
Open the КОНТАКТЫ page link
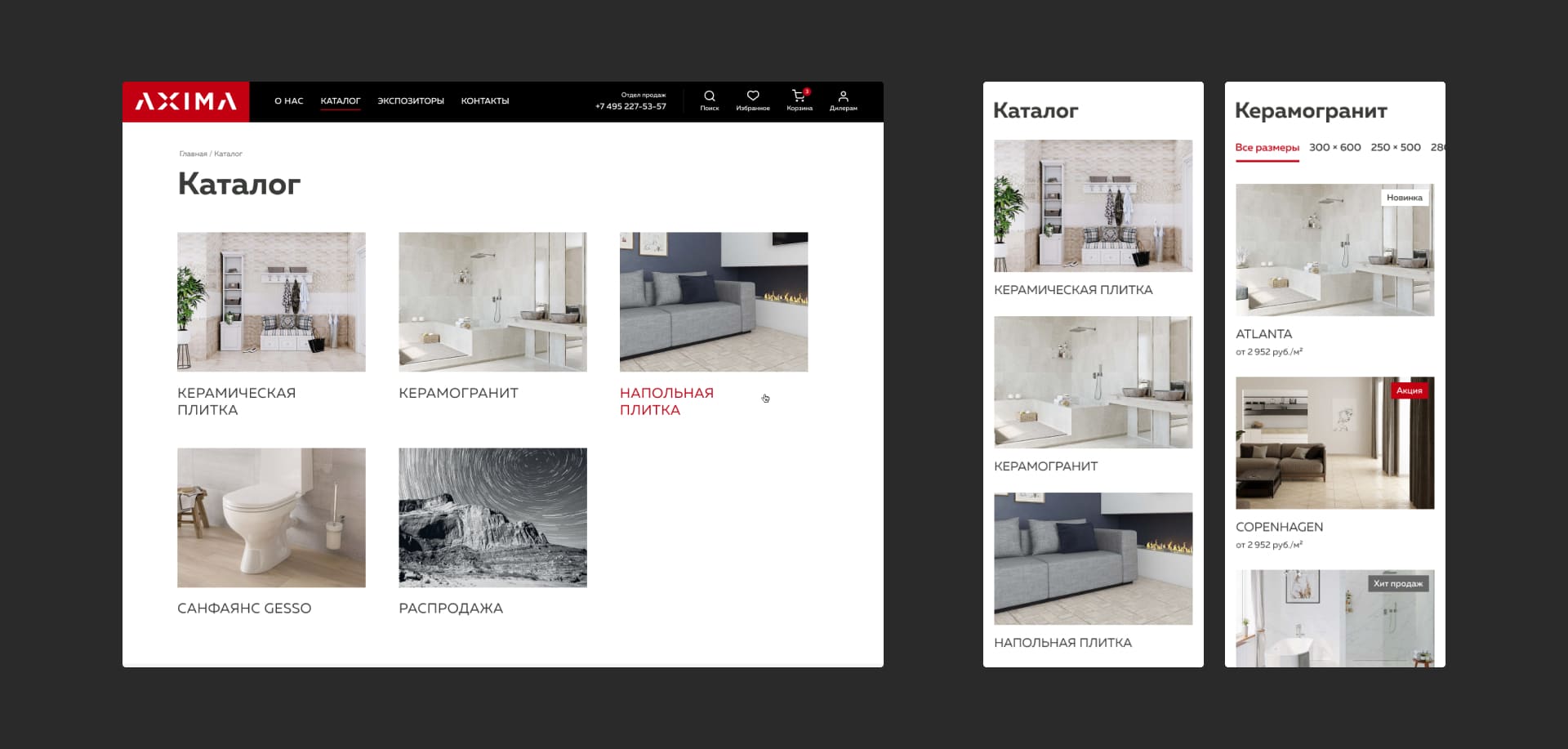pos(484,101)
